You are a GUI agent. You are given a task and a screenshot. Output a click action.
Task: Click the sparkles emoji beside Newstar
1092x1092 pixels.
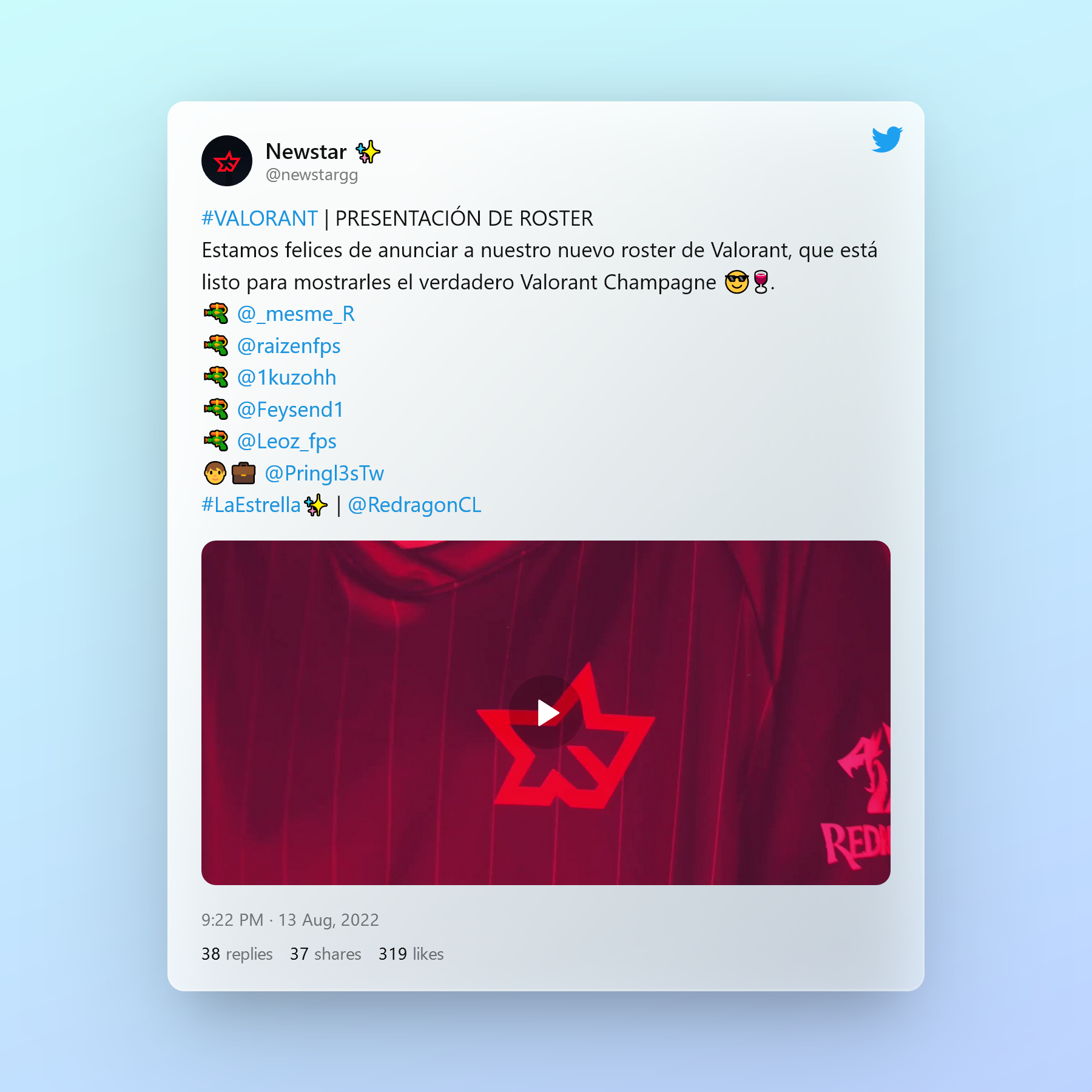pyautogui.click(x=368, y=152)
